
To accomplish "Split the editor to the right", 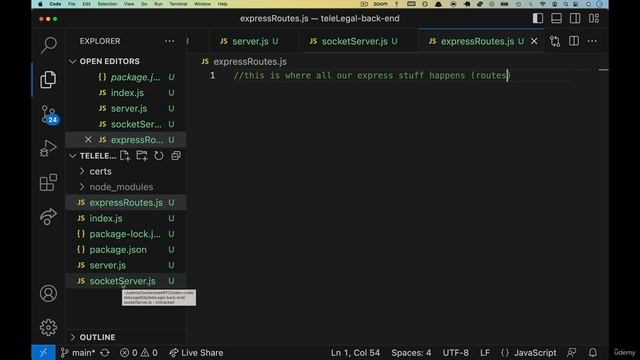I will [x=574, y=41].
